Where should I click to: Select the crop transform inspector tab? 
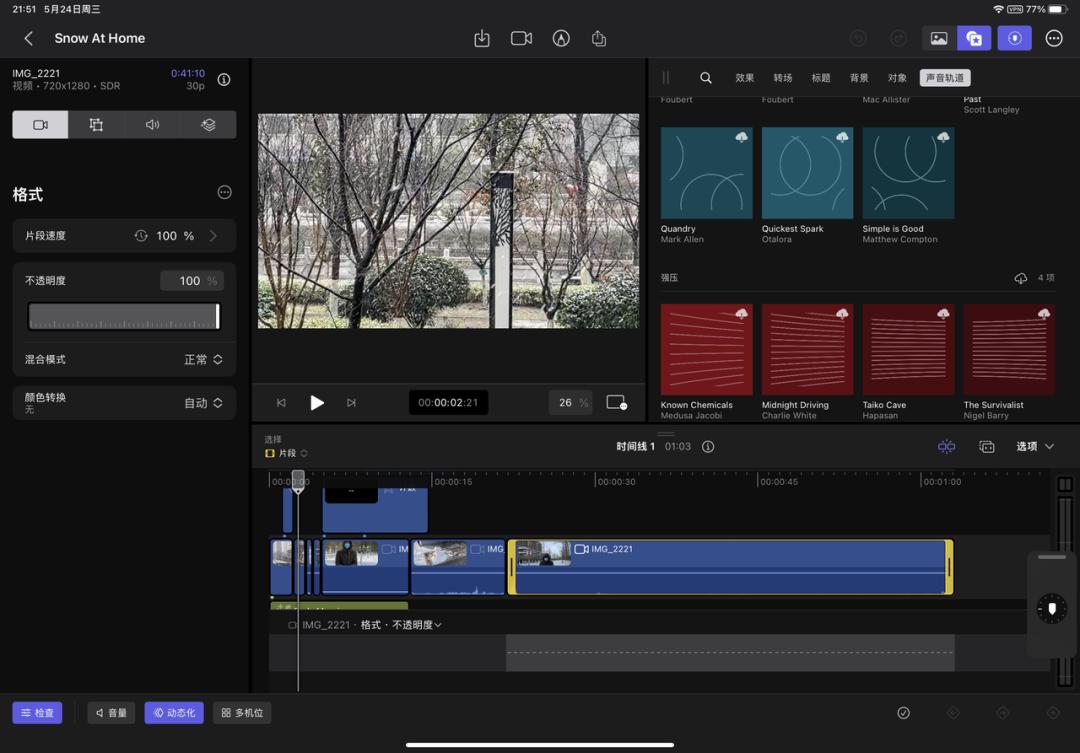[96, 125]
